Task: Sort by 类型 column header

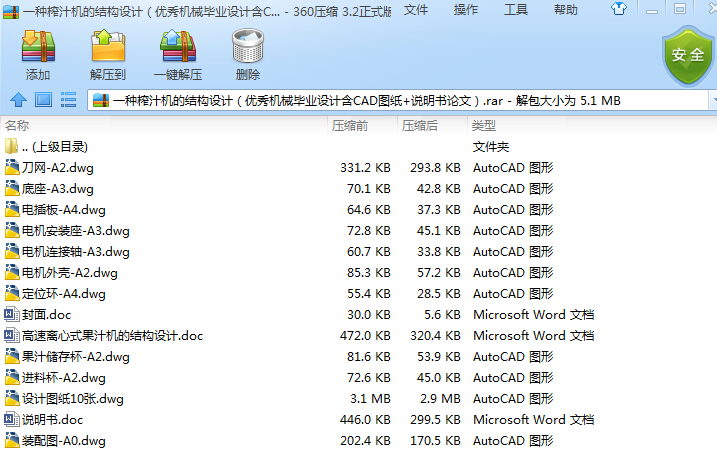Action: pos(483,125)
